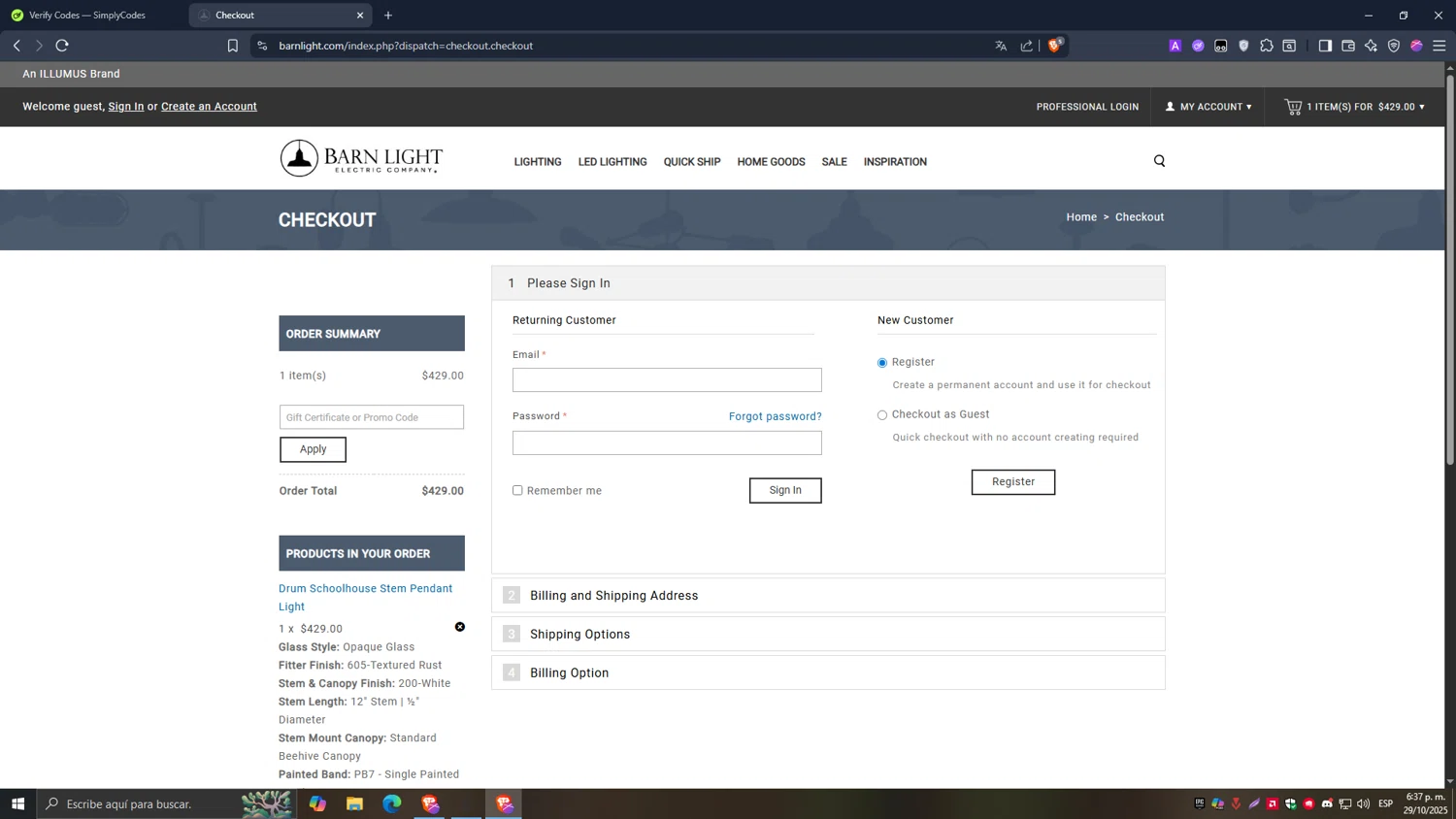Image resolution: width=1456 pixels, height=819 pixels.
Task: Expand the Billing Option step
Action: click(828, 672)
